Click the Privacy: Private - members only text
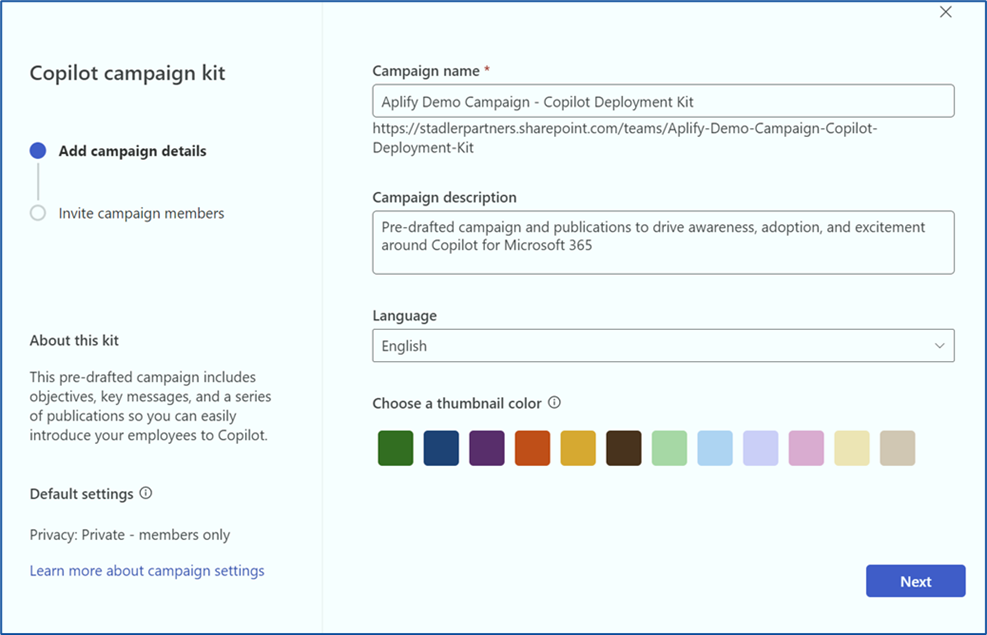 click(x=130, y=535)
